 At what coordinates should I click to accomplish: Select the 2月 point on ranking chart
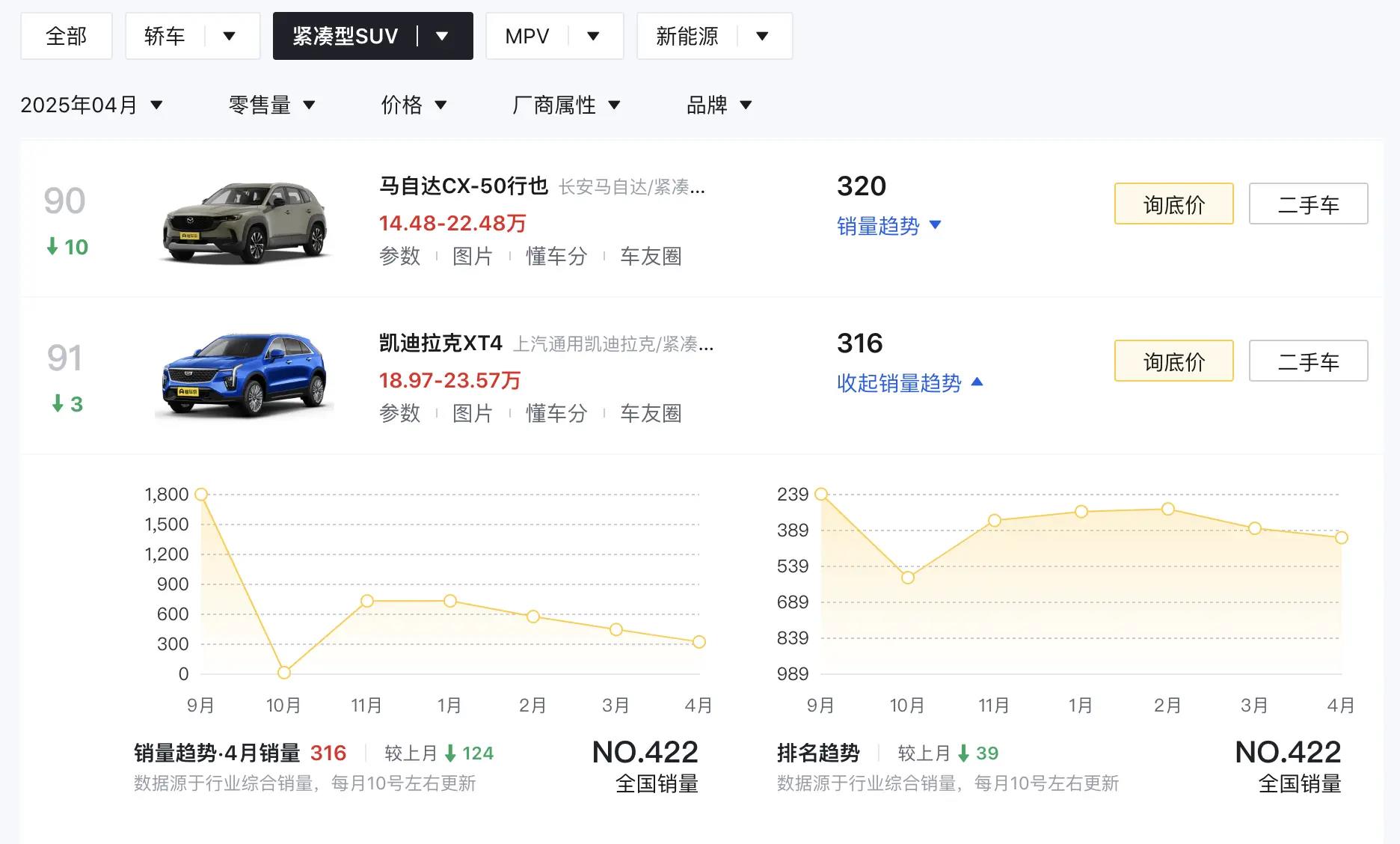coord(1168,509)
